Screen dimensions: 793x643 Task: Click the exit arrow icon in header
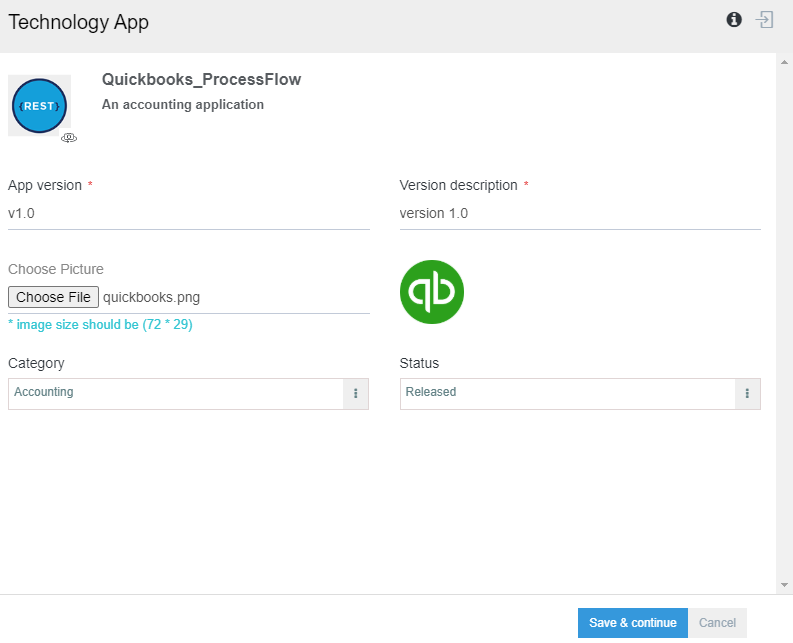pyautogui.click(x=764, y=20)
